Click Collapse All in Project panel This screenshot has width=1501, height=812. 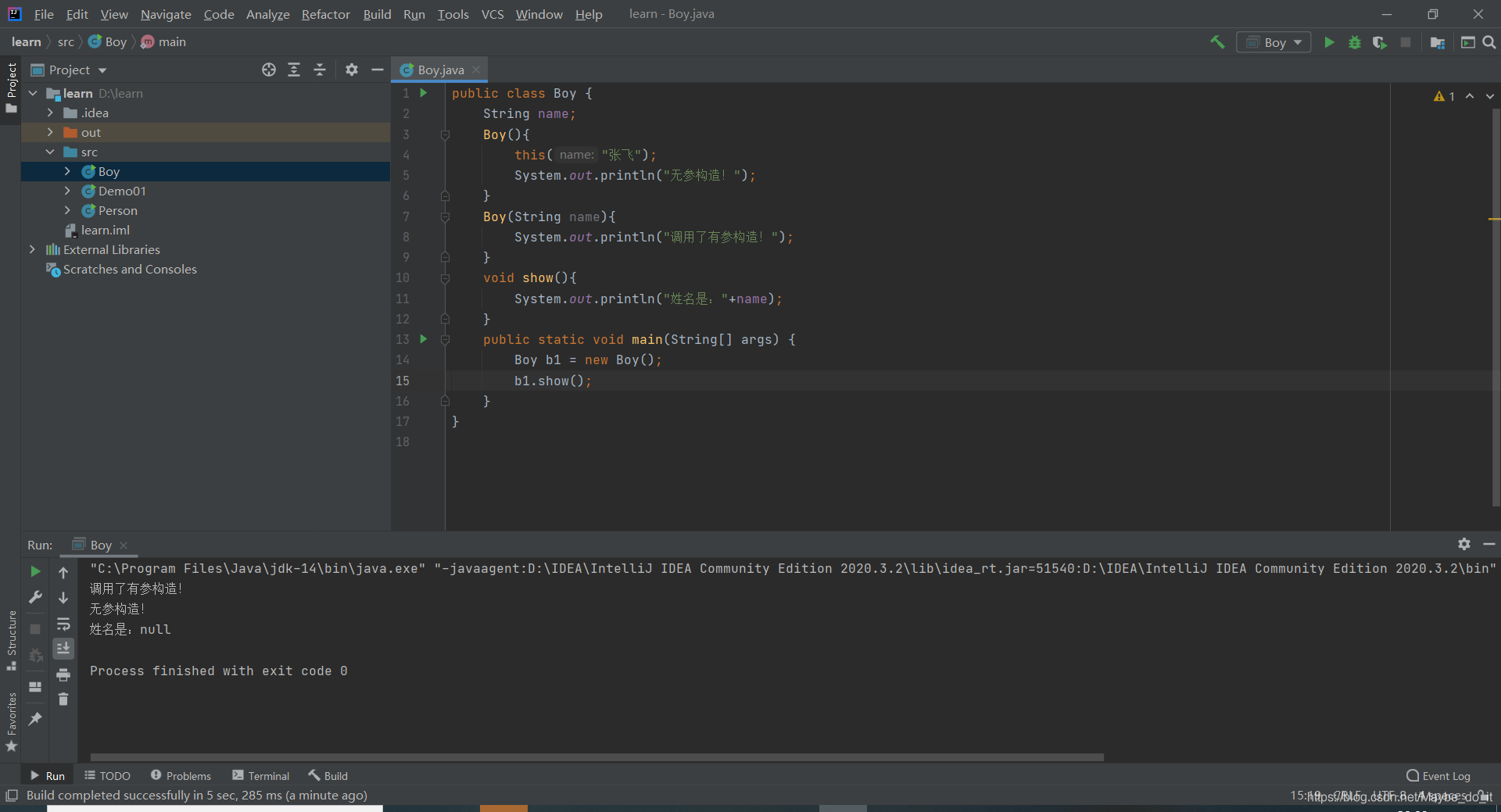[x=320, y=70]
